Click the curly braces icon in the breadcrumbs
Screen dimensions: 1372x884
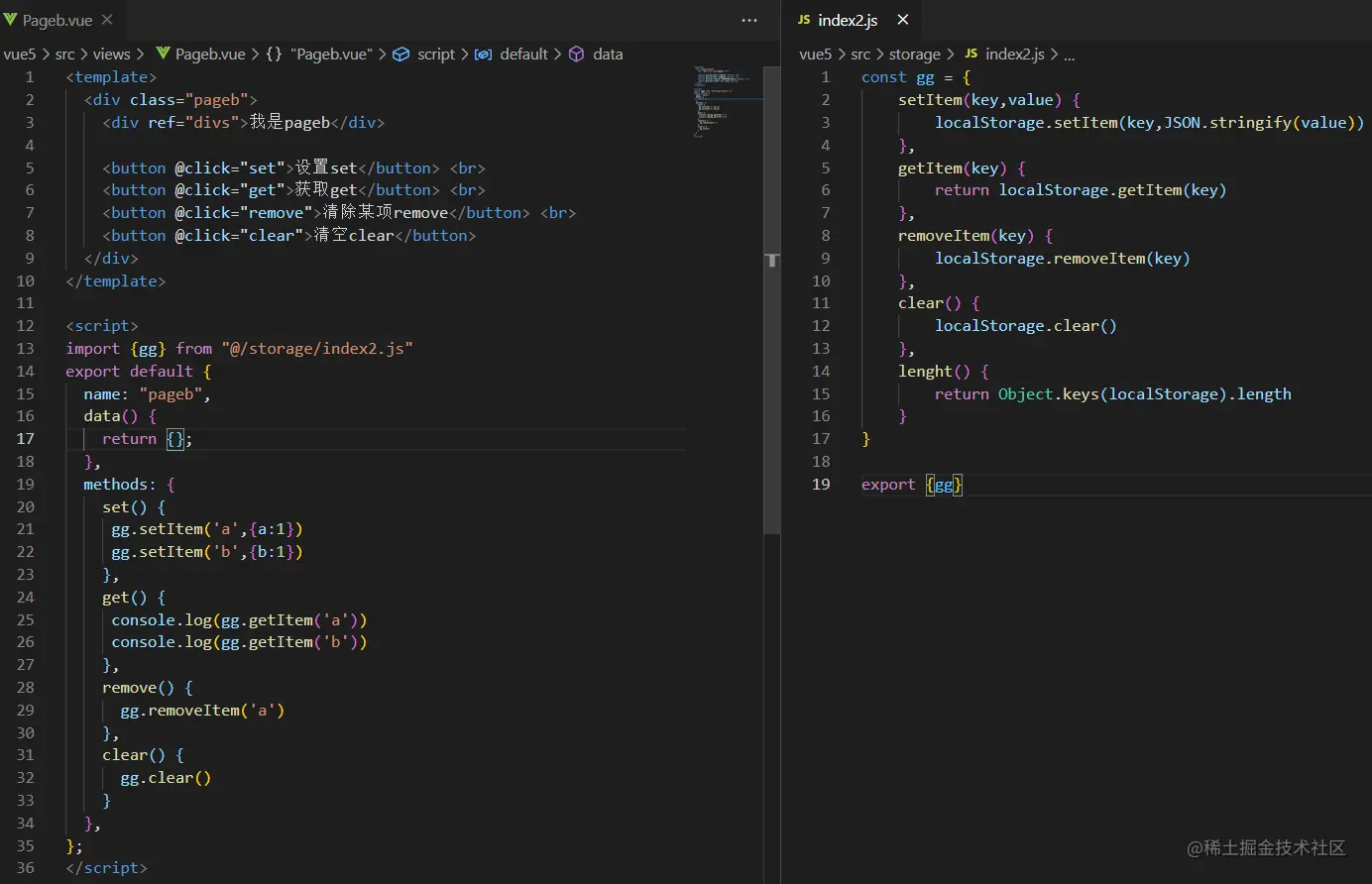click(x=274, y=54)
